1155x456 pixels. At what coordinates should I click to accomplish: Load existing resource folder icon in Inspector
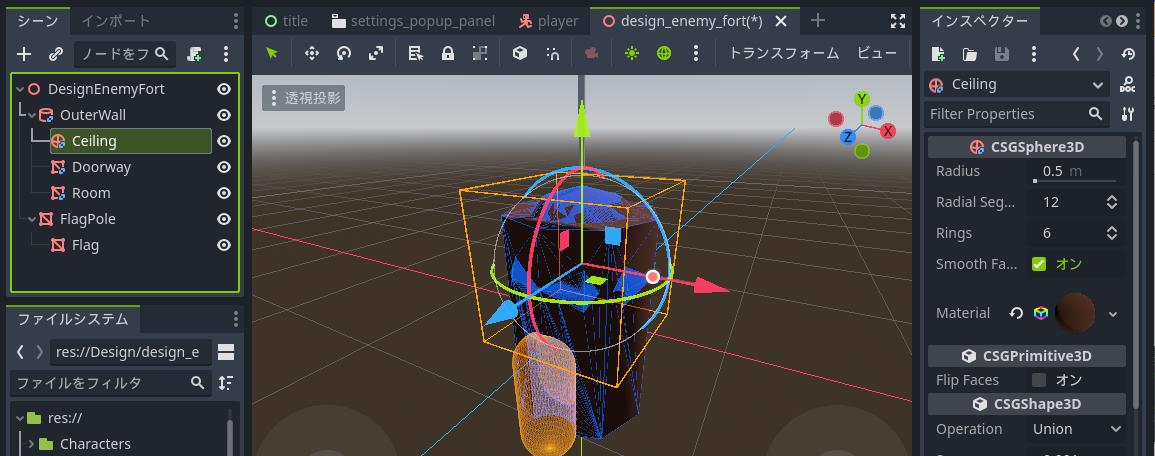pos(970,54)
